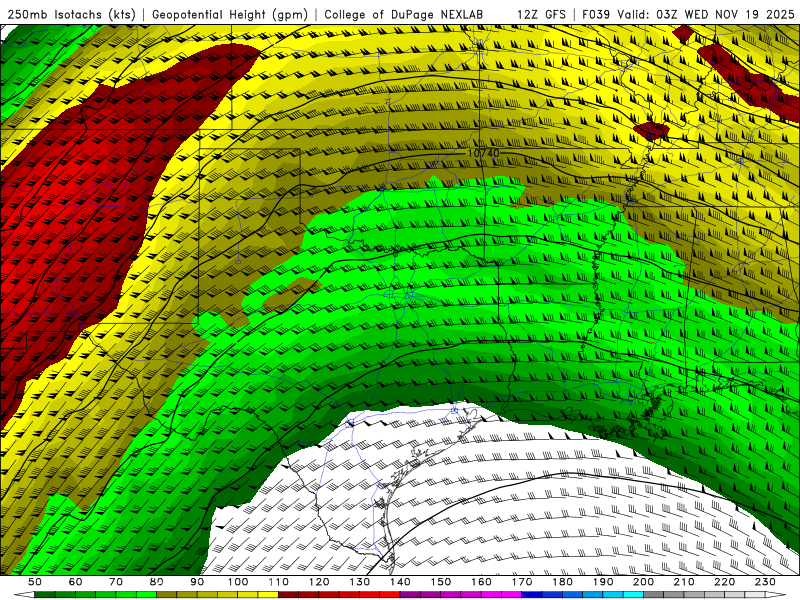
Task: Click the 170 knot colorbar label
Action: tap(522, 582)
